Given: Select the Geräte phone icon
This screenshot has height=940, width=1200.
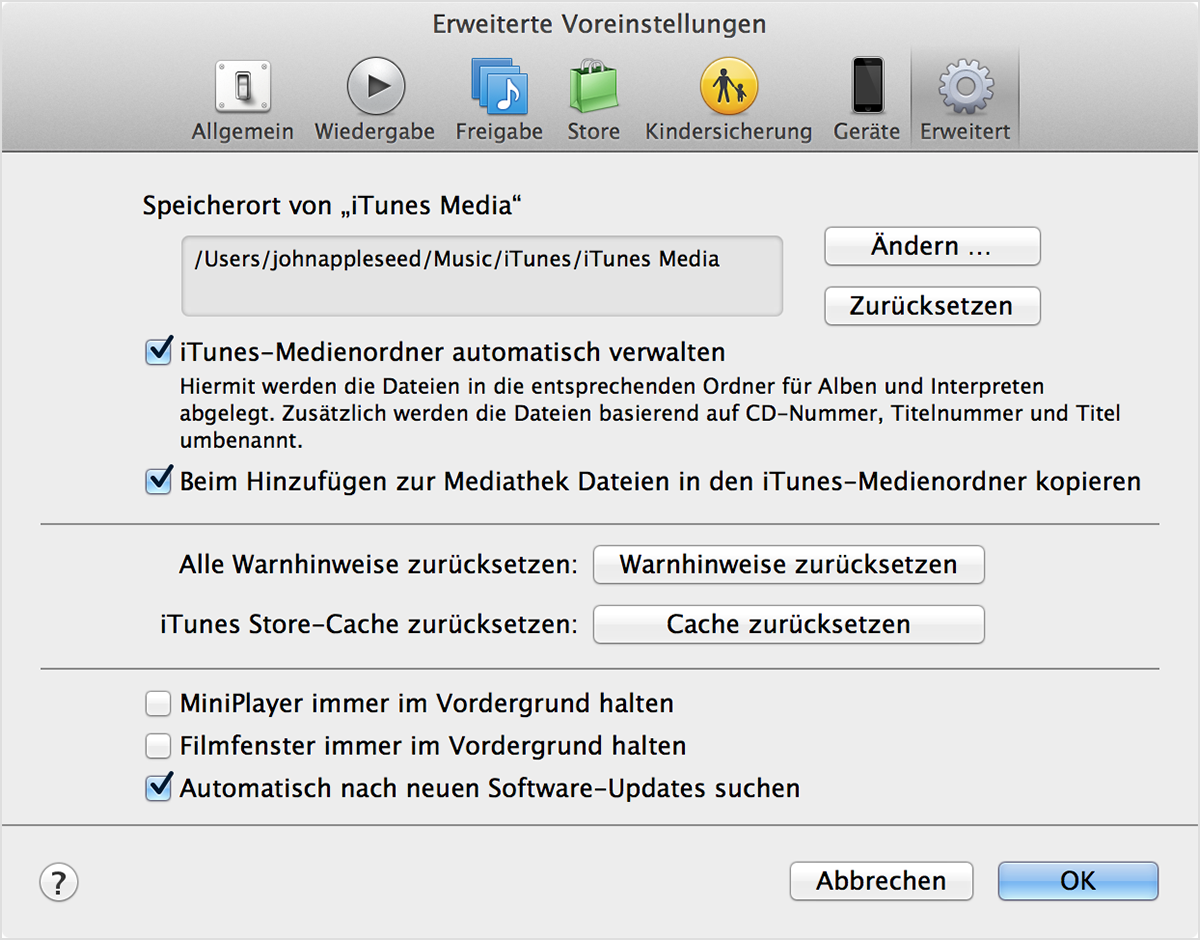Looking at the screenshot, I should click(866, 87).
